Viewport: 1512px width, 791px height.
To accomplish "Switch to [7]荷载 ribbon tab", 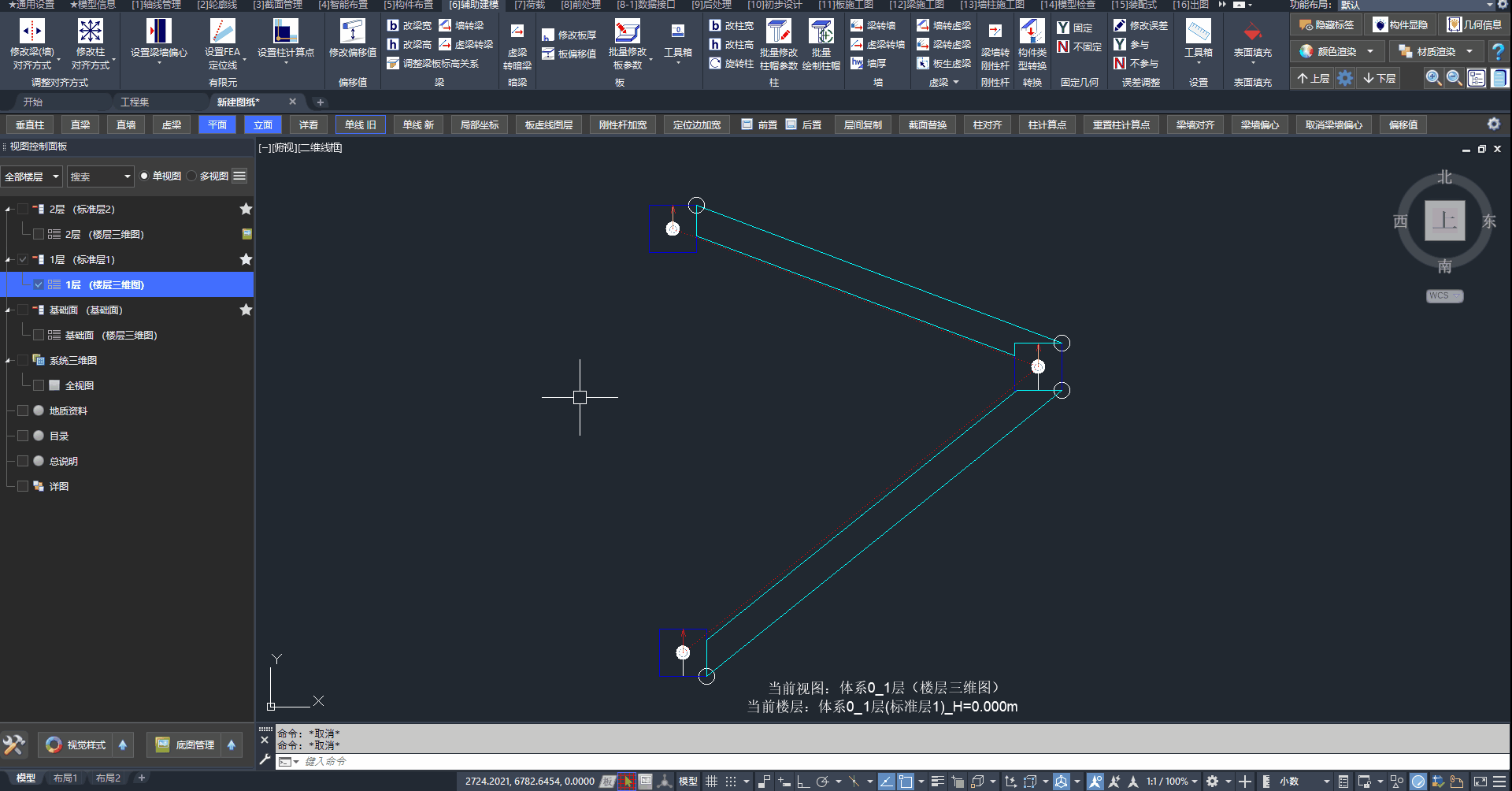I will point(529,5).
